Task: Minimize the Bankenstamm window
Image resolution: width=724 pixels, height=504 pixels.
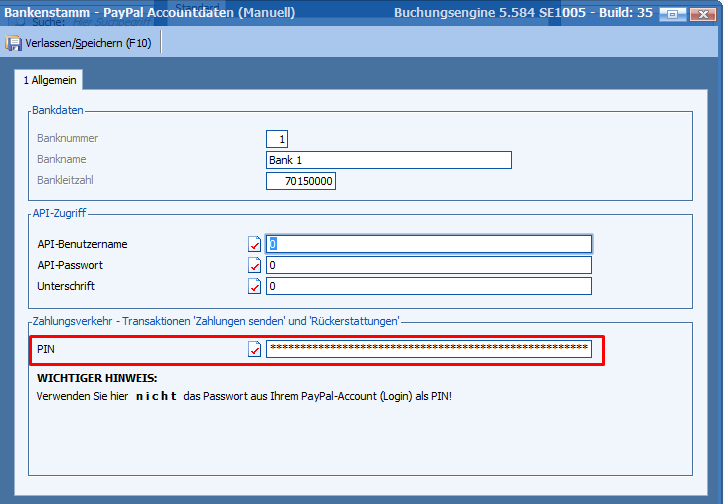Action: click(670, 14)
